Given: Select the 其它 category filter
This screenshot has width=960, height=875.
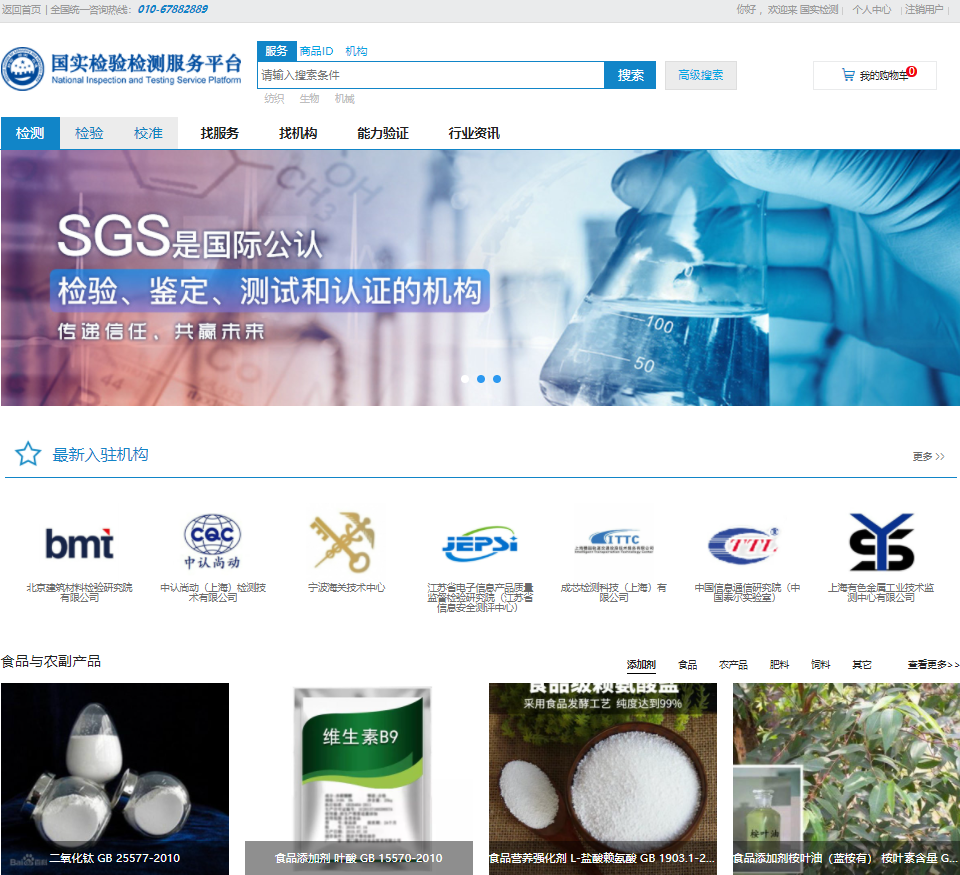Looking at the screenshot, I should pyautogui.click(x=861, y=664).
